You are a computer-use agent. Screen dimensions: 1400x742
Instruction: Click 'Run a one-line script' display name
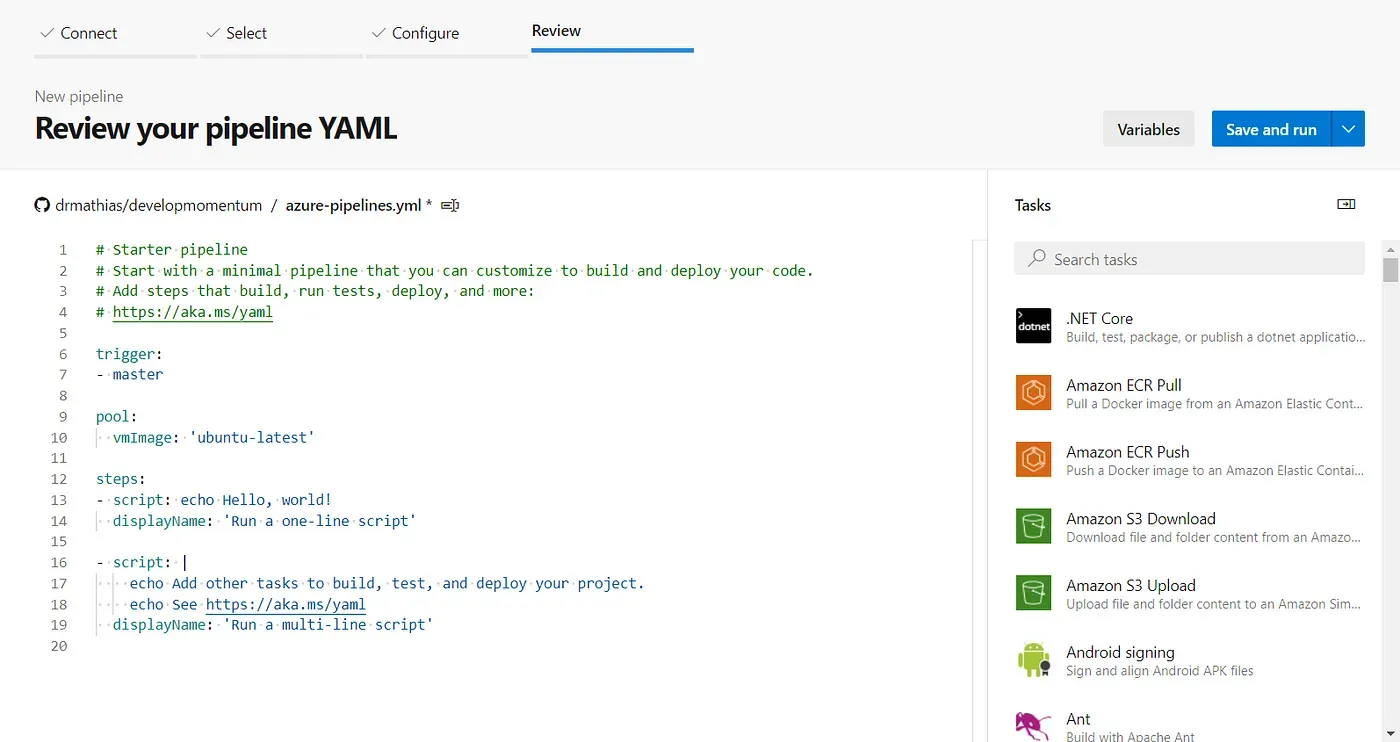(x=319, y=521)
